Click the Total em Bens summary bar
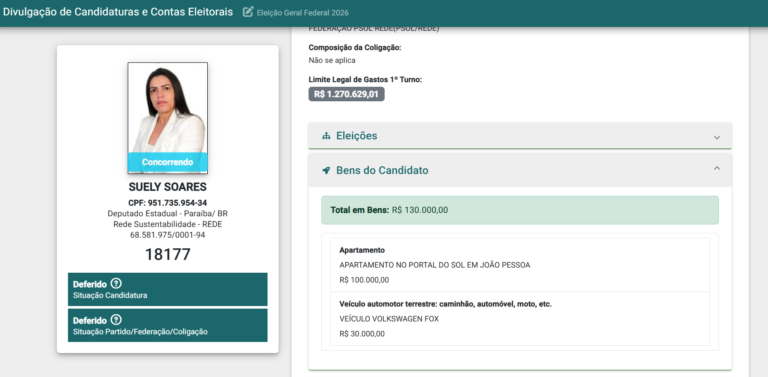 (520, 210)
